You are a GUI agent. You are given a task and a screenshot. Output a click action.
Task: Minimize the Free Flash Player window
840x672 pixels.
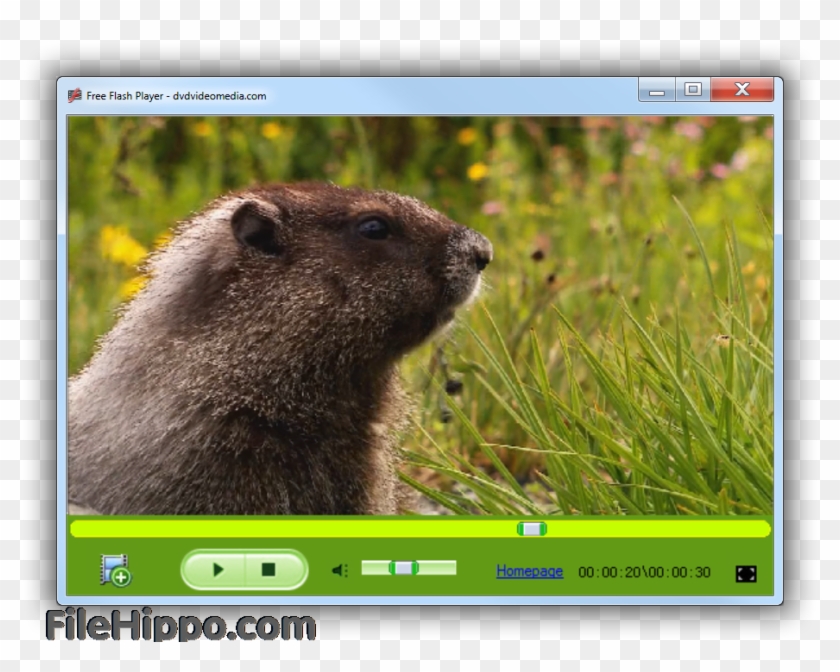pyautogui.click(x=657, y=89)
